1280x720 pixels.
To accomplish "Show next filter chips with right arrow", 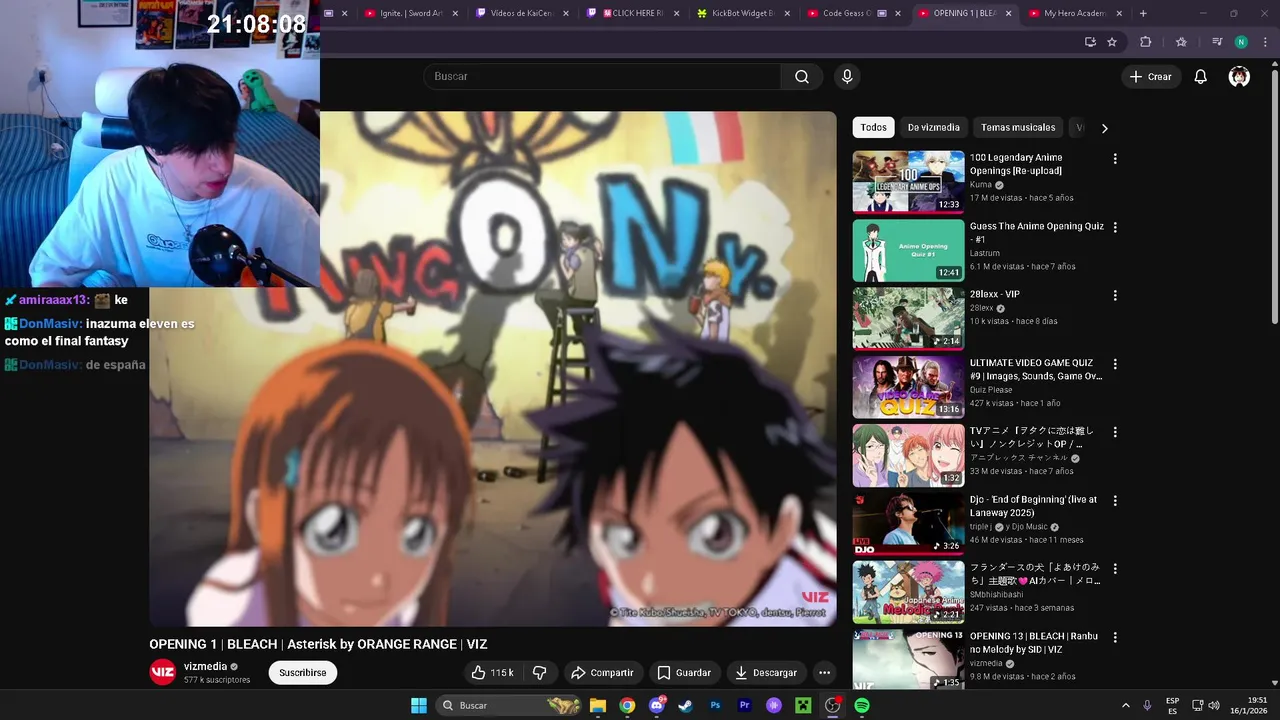I will (x=1104, y=128).
